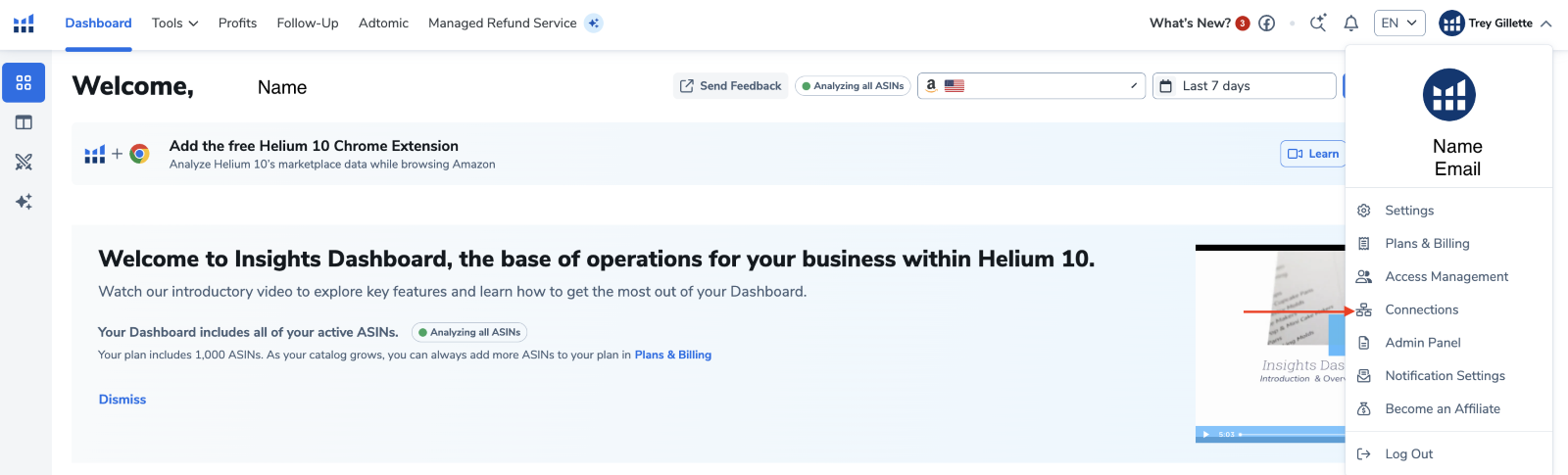Select Connections from account menu
The width and height of the screenshot is (1568, 475).
click(1421, 309)
